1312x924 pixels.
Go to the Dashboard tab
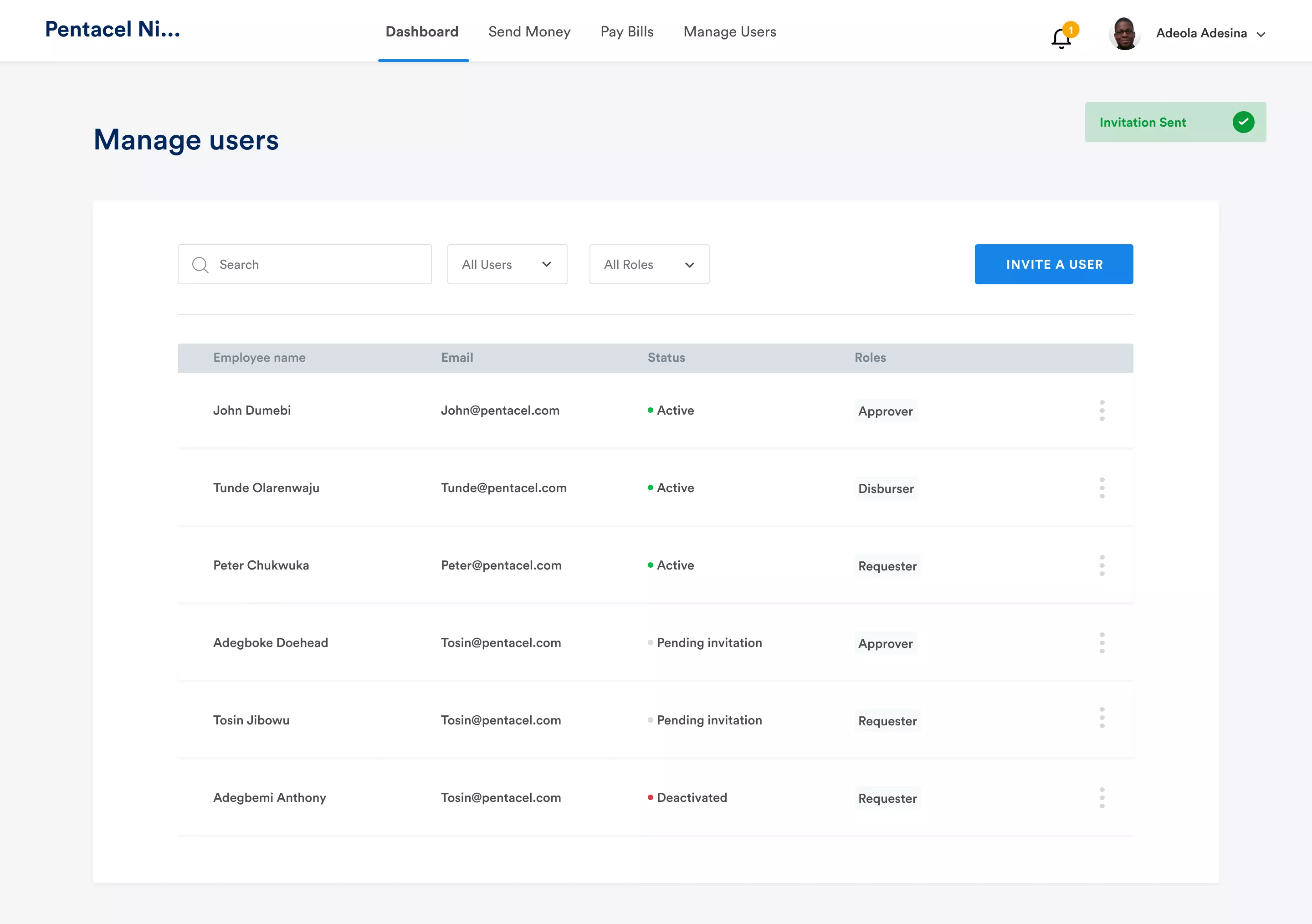[422, 31]
